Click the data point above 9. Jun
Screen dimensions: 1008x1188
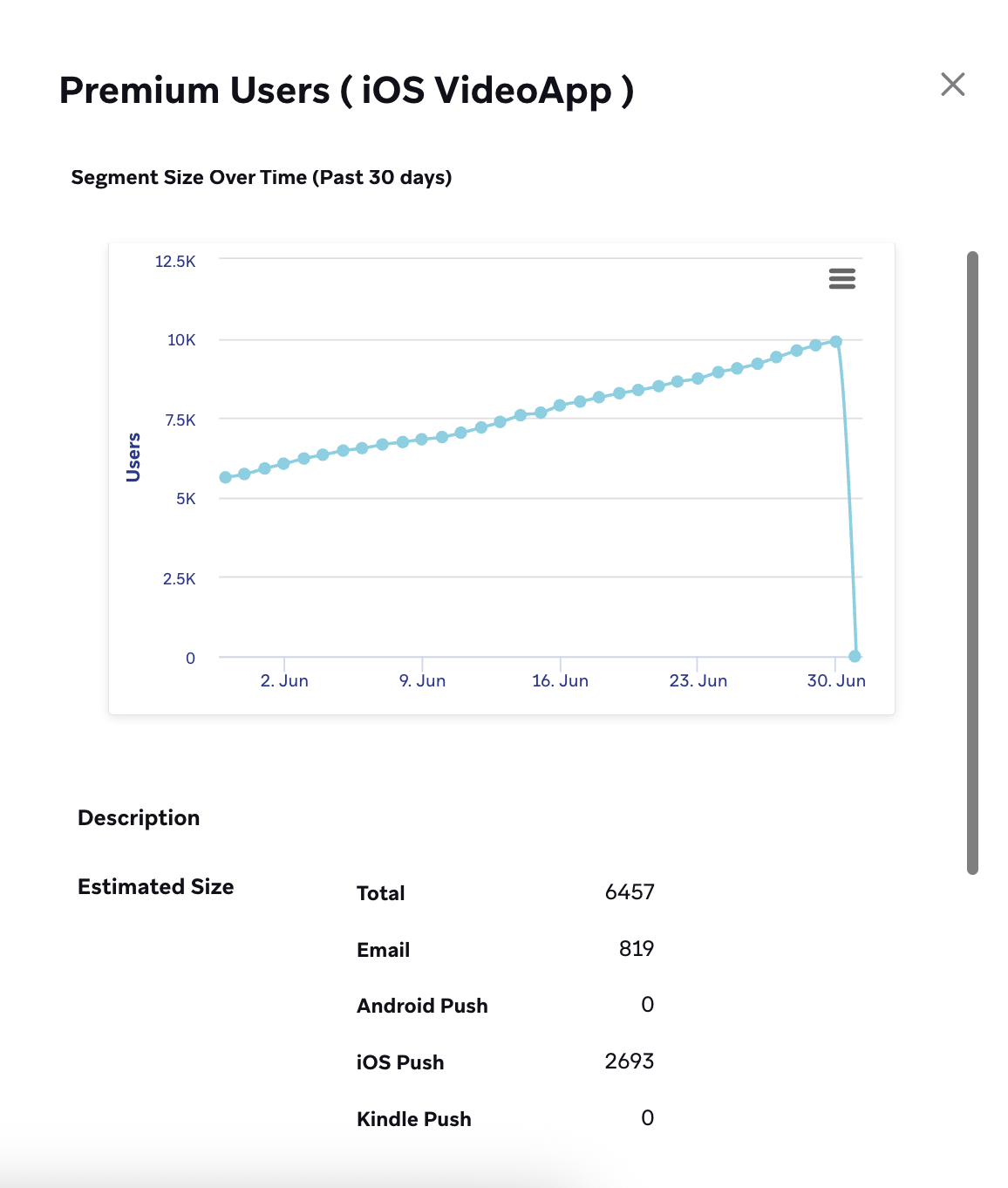422,439
